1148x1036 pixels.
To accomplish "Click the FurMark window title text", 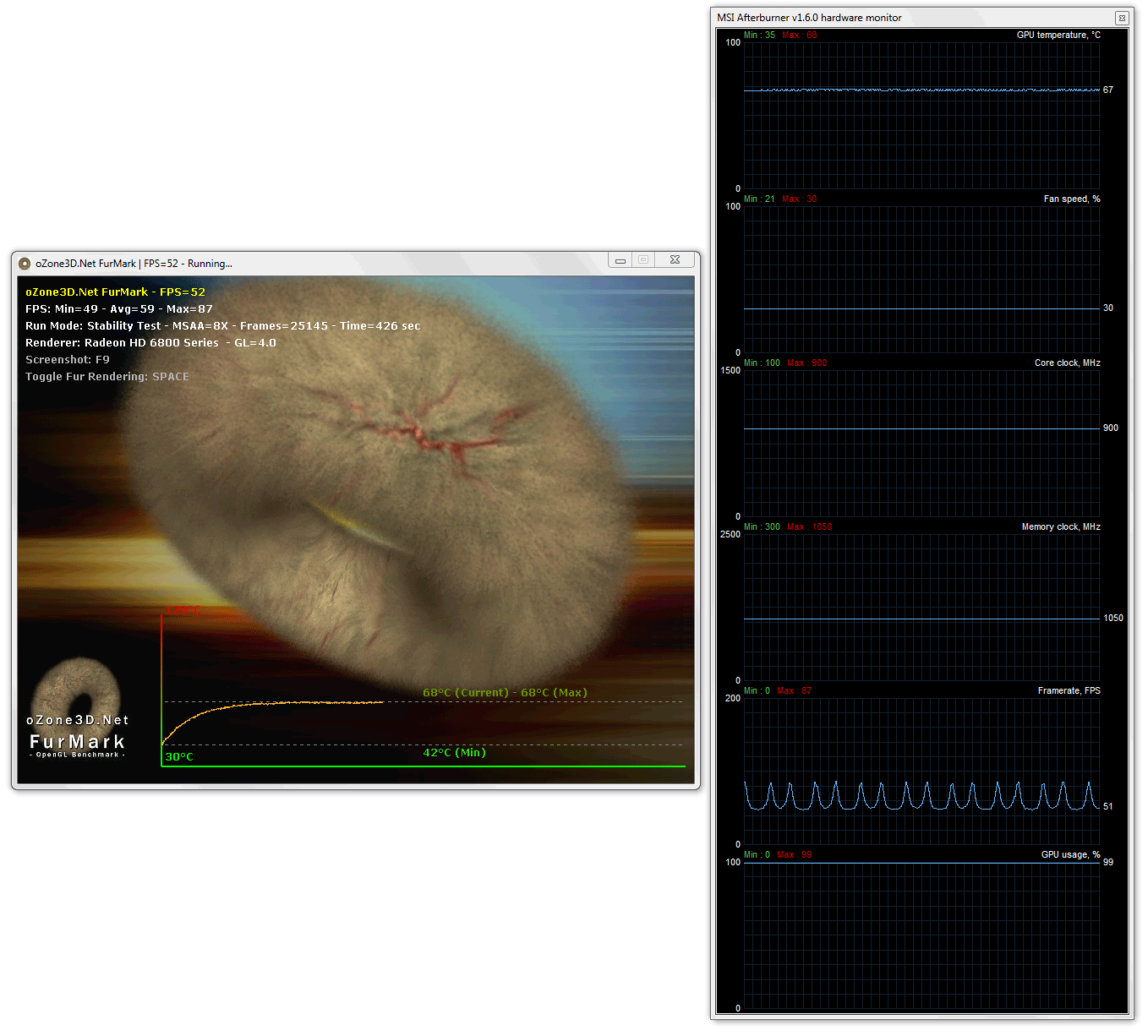I will tap(134, 264).
